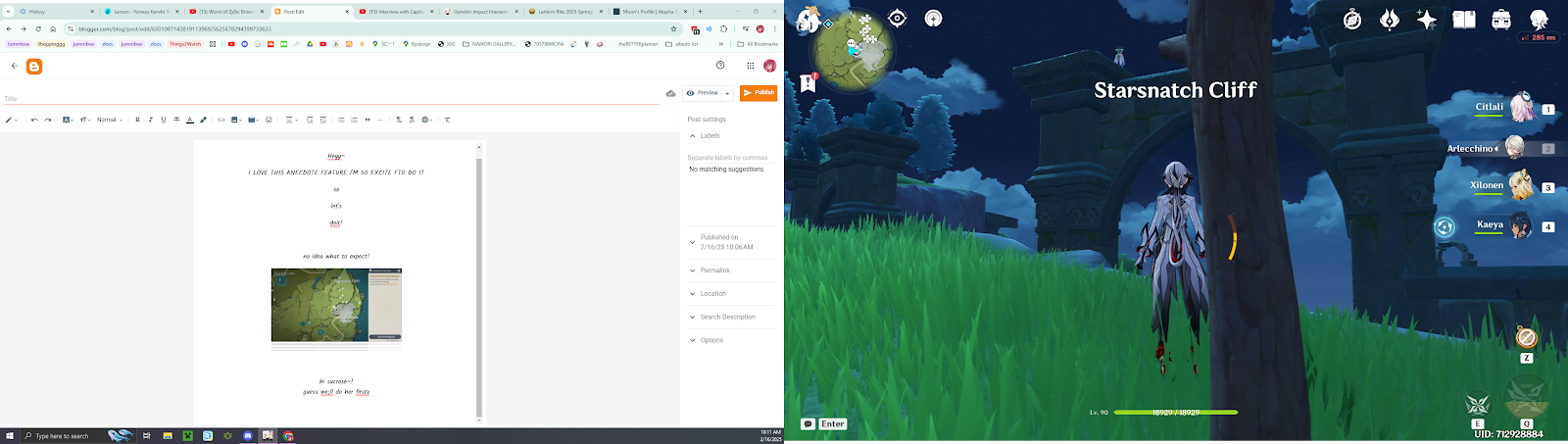
Task: Open the dropdown arrow beside Preview
Action: (x=727, y=93)
